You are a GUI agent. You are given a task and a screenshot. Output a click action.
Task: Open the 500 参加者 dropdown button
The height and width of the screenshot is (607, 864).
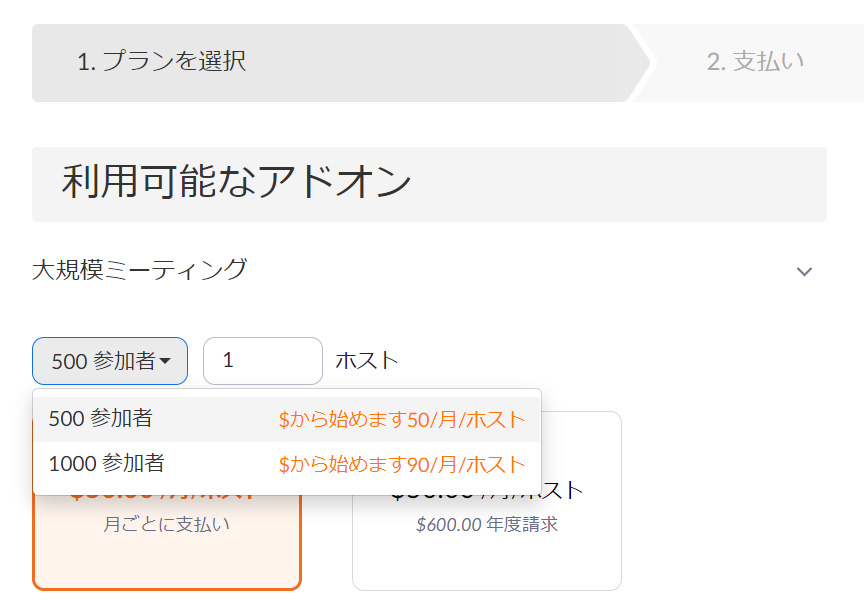(x=109, y=361)
